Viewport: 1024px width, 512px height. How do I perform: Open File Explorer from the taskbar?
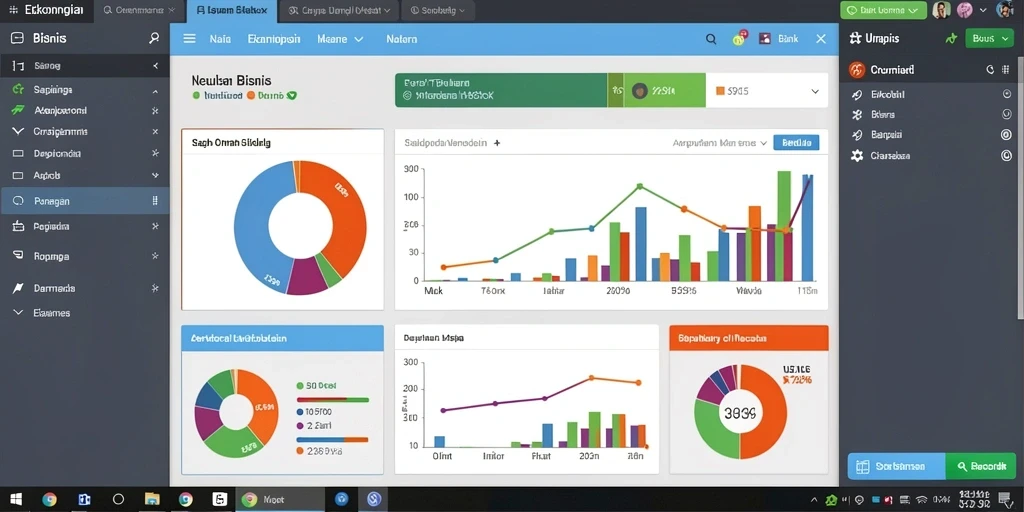[x=152, y=500]
